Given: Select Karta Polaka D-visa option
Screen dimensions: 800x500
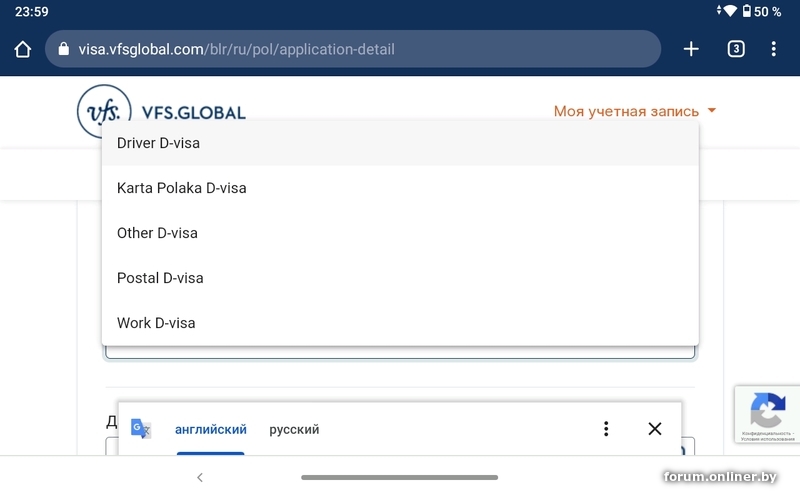Looking at the screenshot, I should pos(400,188).
